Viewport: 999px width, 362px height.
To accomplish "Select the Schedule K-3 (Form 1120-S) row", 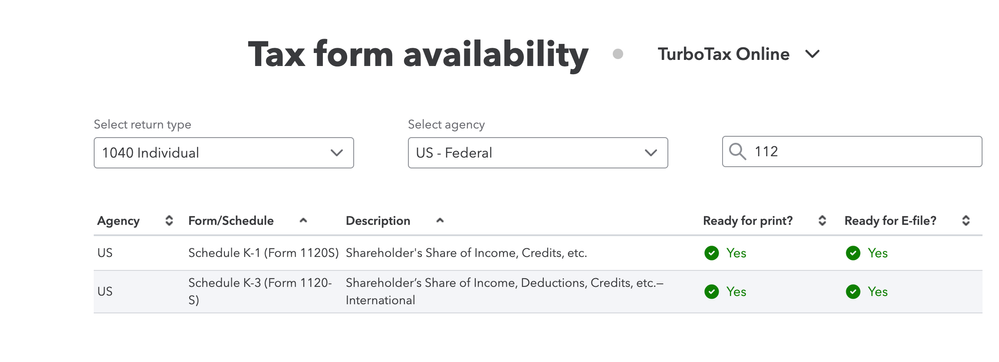I will coord(538,291).
